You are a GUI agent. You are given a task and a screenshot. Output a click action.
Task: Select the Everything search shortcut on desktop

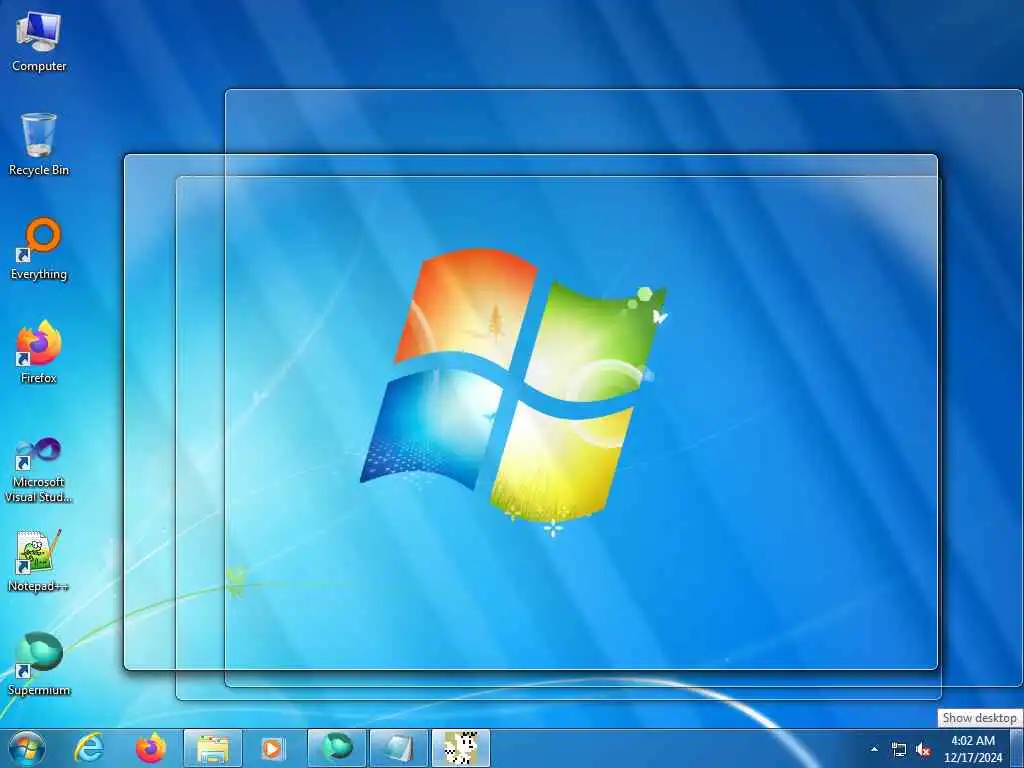tap(39, 249)
